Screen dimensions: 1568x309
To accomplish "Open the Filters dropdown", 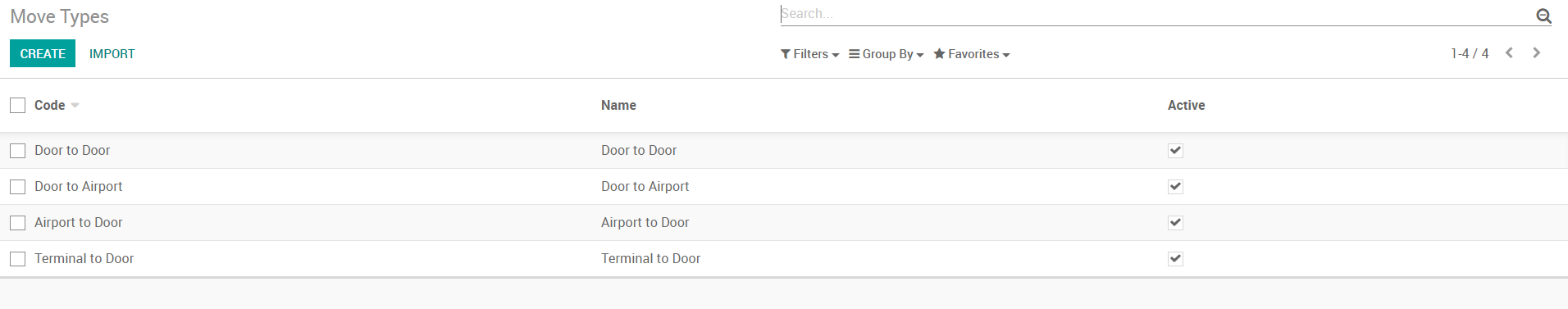I will tap(809, 54).
